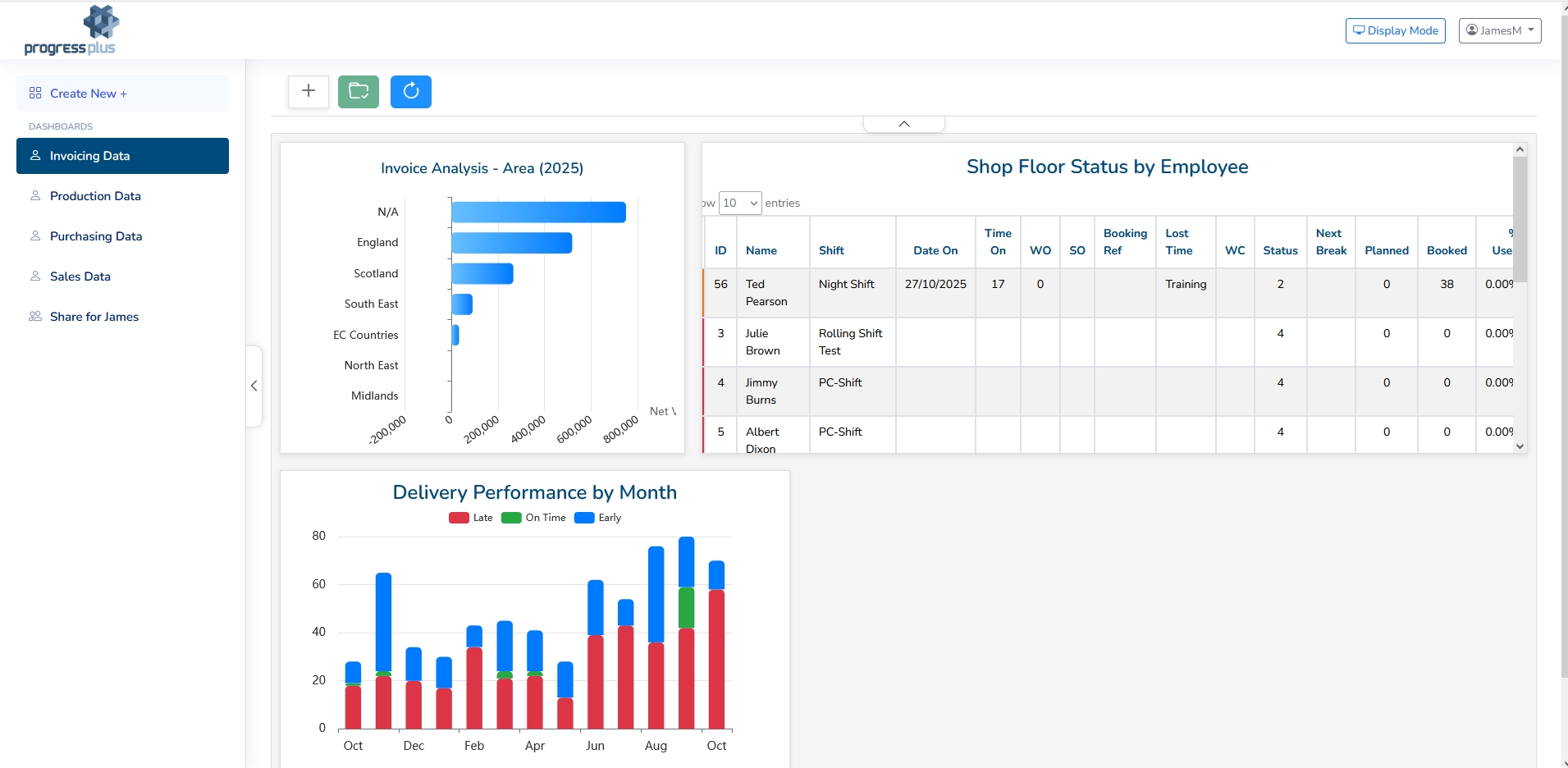Click the person icon beside Sales Data
Screen dimensions: 1568x768
click(x=35, y=277)
